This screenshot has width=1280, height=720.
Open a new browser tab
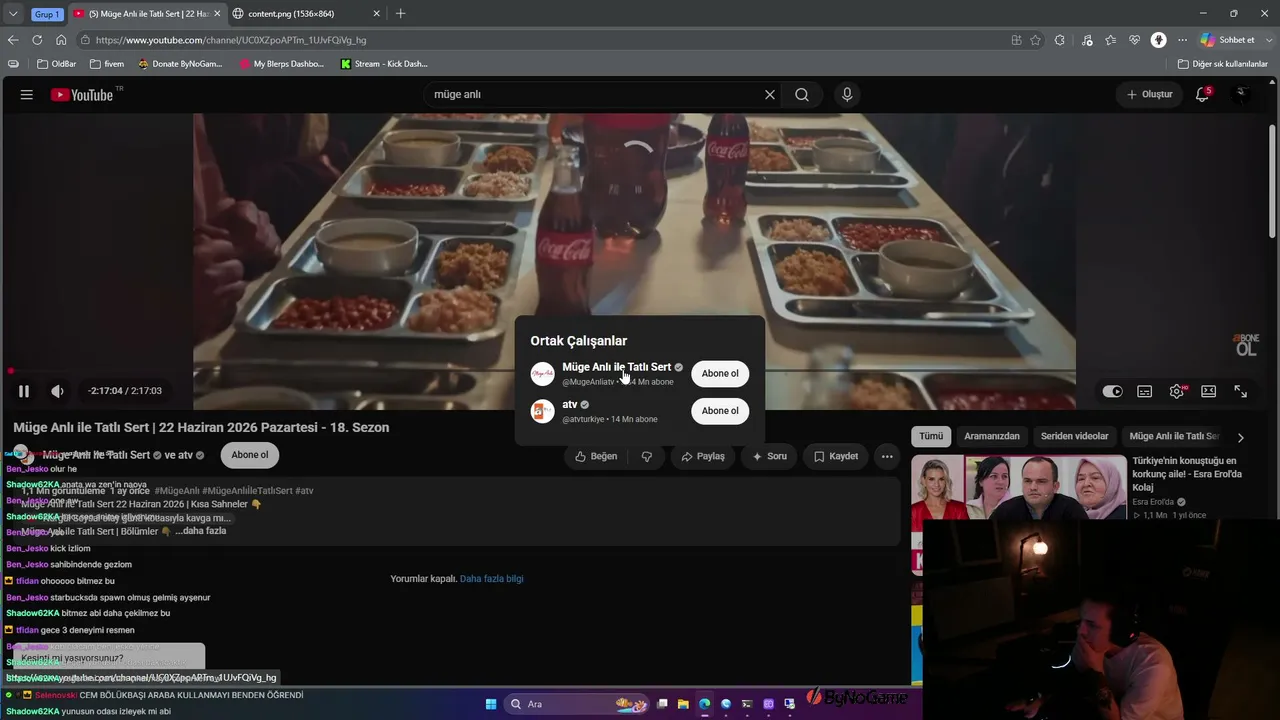point(400,14)
